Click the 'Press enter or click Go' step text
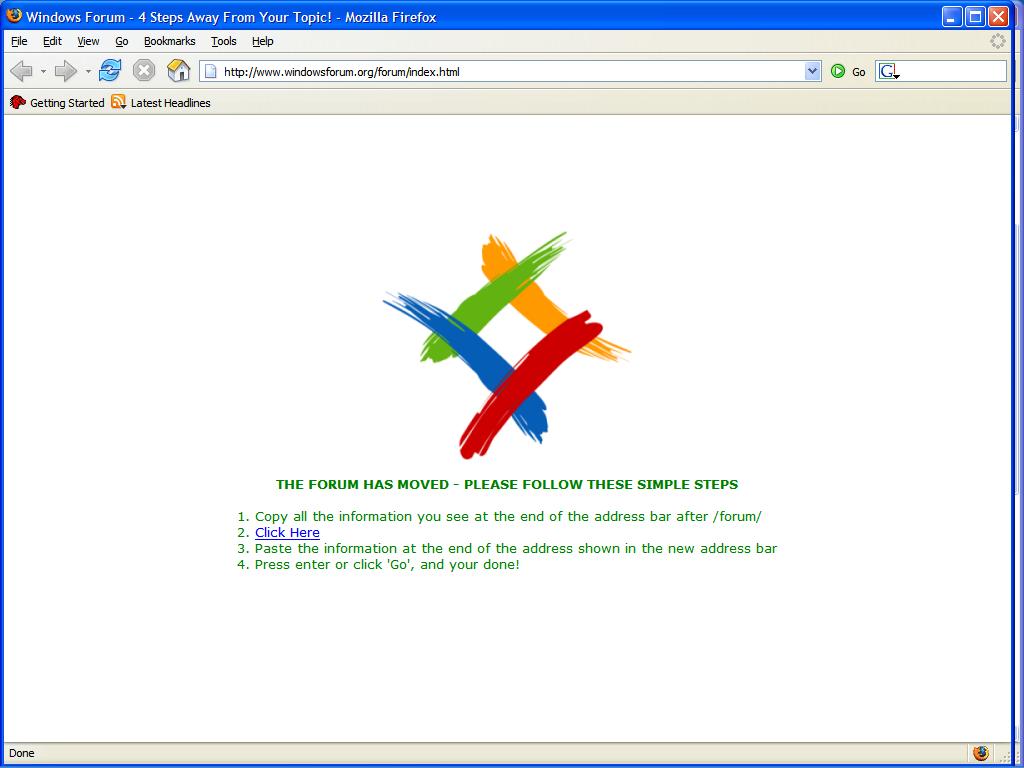 [387, 564]
